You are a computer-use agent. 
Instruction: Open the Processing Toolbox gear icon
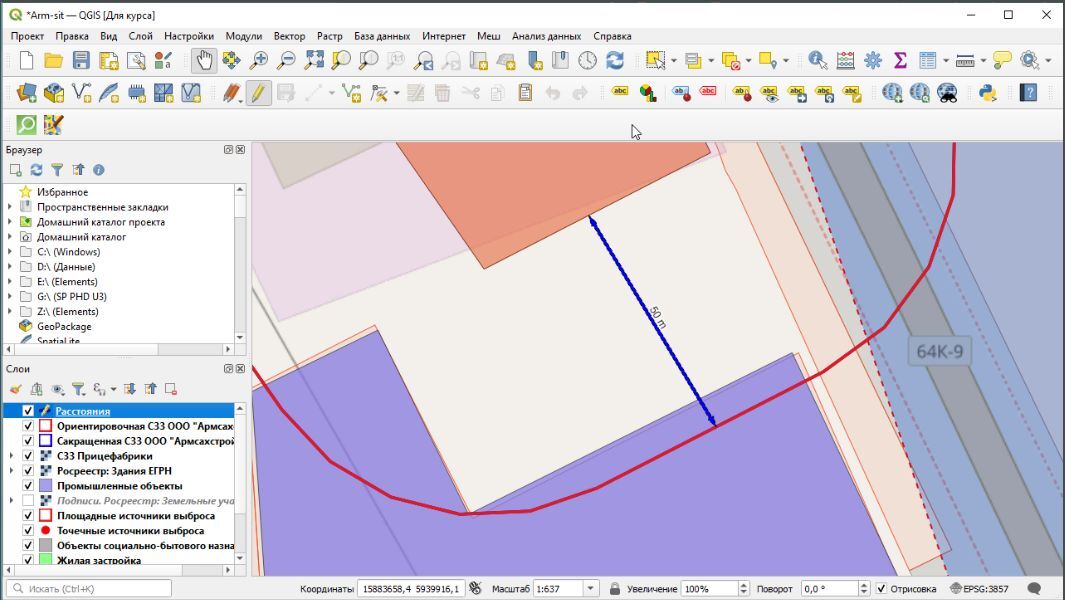(x=873, y=61)
